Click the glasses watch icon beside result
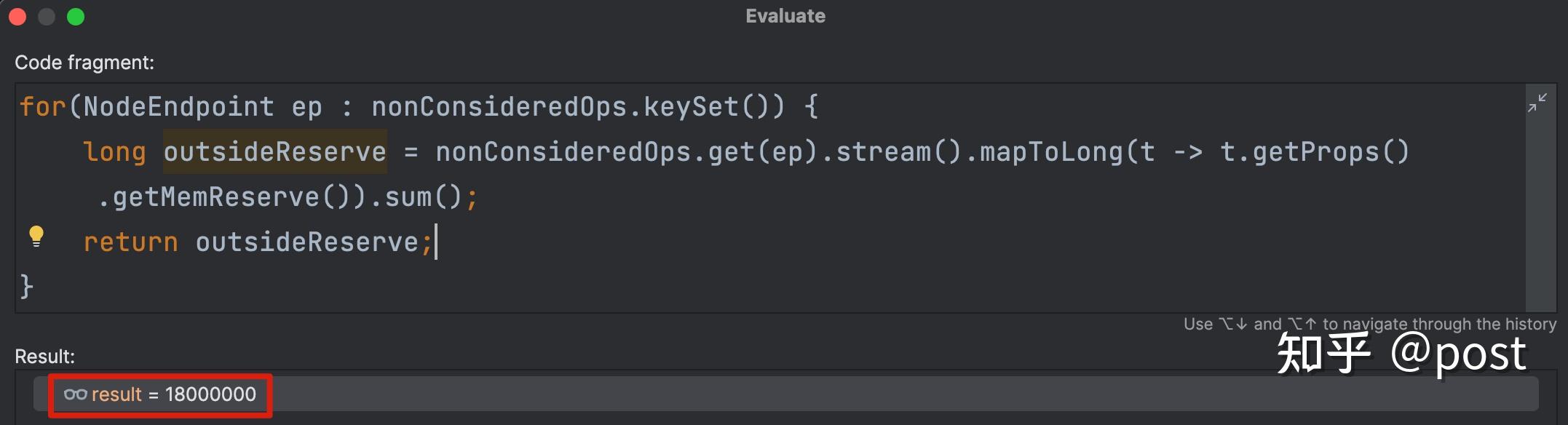The image size is (1568, 425). 75,394
